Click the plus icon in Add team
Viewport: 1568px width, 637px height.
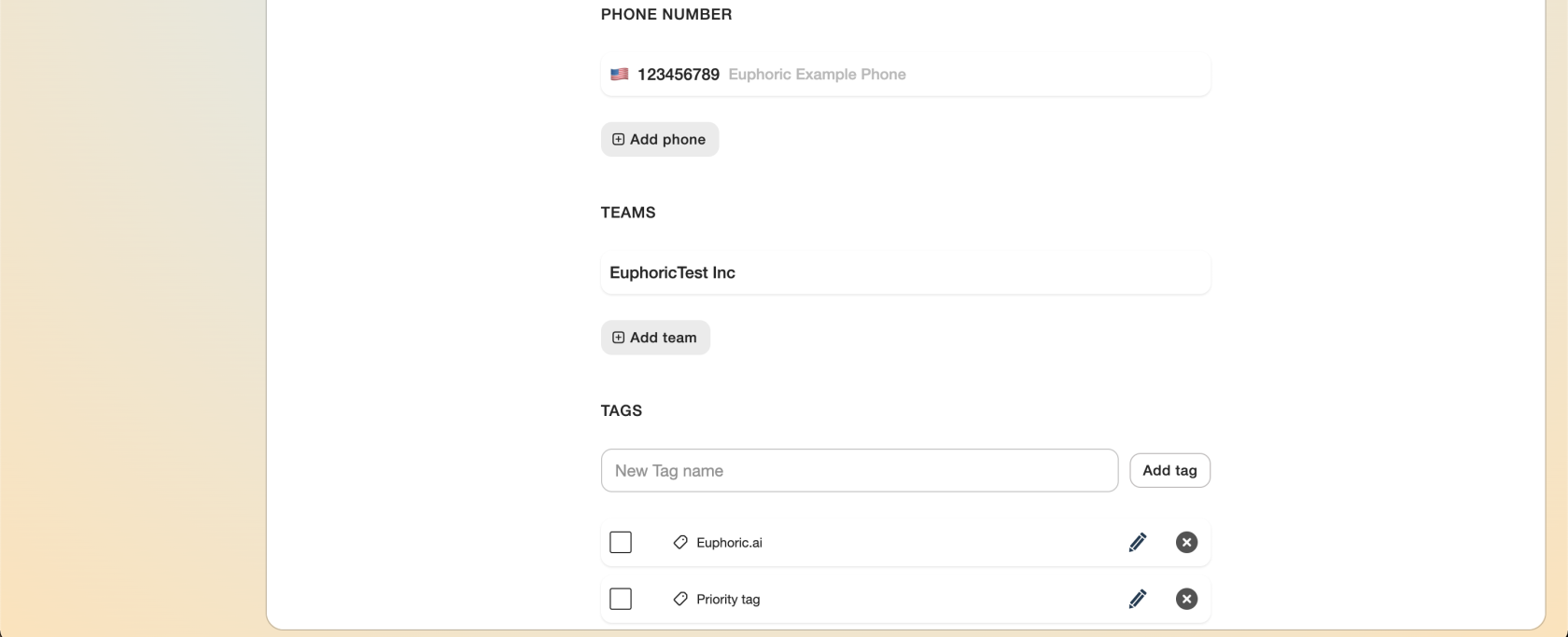tap(618, 338)
